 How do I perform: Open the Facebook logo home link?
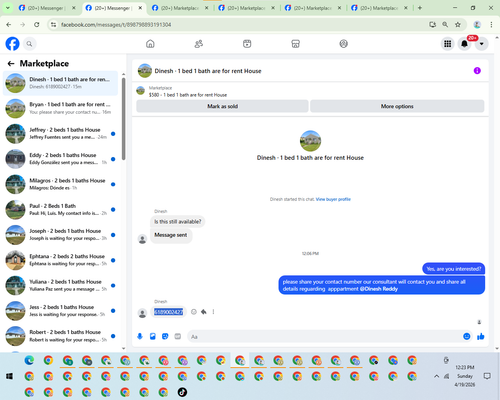tap(12, 44)
